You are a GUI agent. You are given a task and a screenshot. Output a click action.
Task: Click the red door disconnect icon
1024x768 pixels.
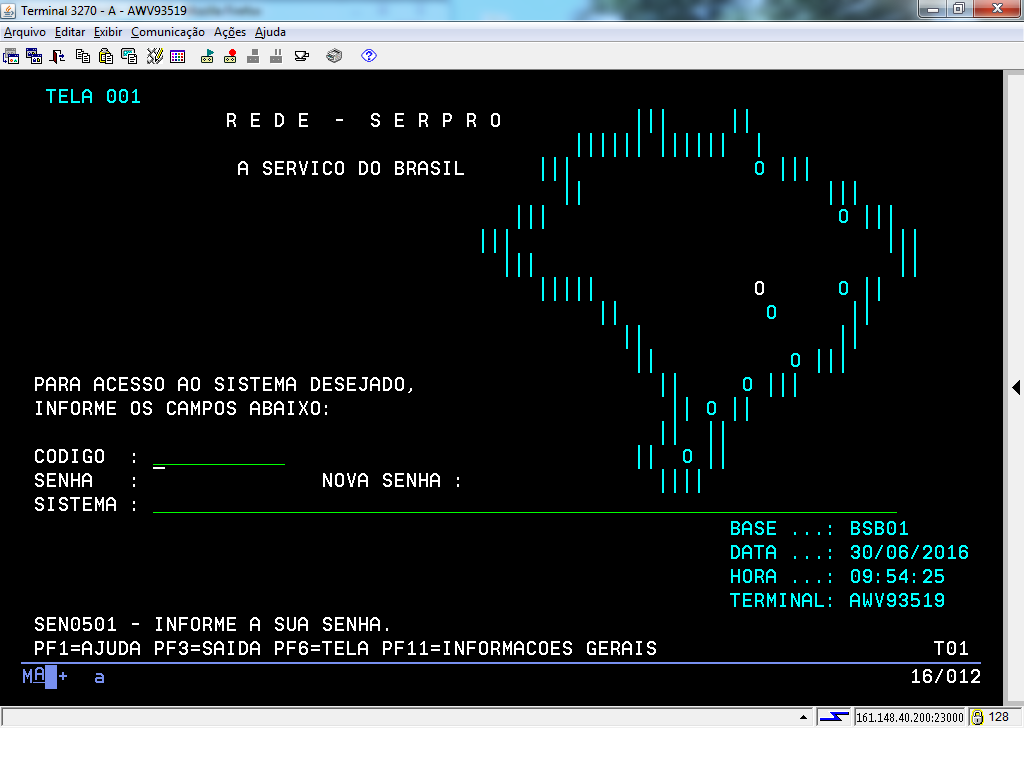(x=57, y=56)
